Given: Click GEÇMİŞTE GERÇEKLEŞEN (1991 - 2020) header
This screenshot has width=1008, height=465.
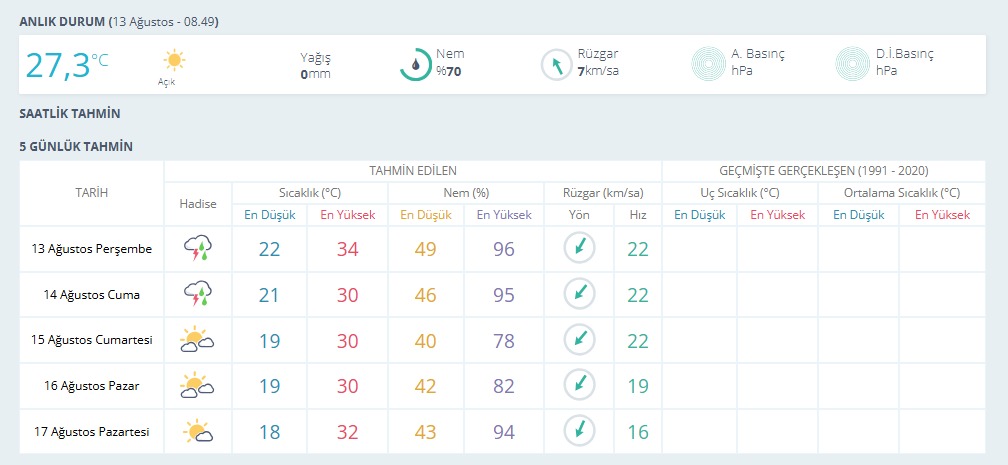Looking at the screenshot, I should [x=824, y=171].
